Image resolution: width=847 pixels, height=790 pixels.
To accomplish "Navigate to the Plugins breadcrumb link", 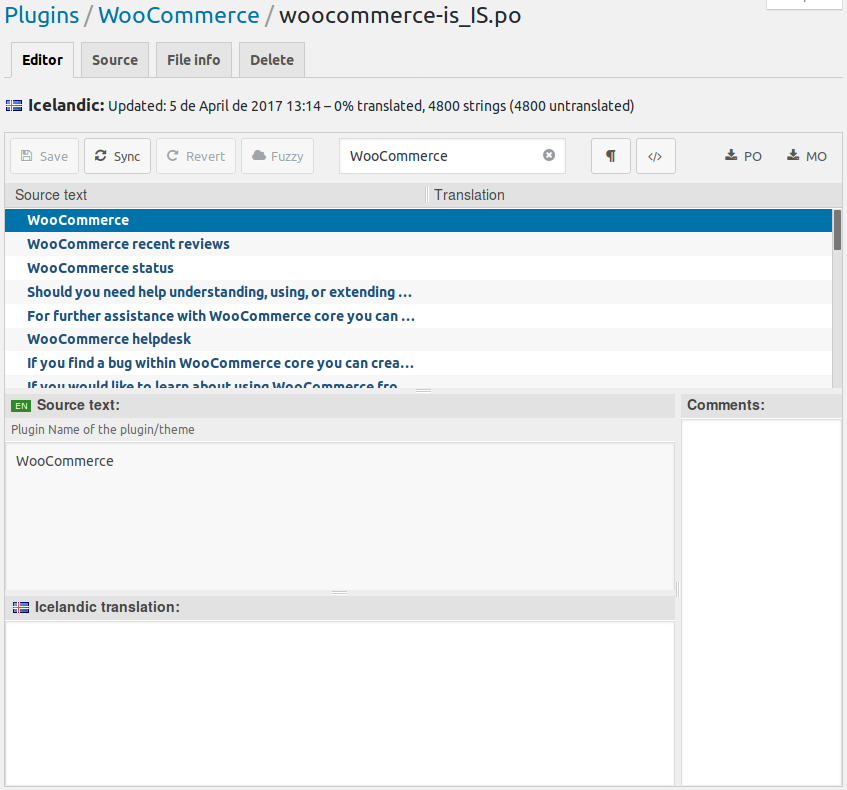I will (41, 15).
